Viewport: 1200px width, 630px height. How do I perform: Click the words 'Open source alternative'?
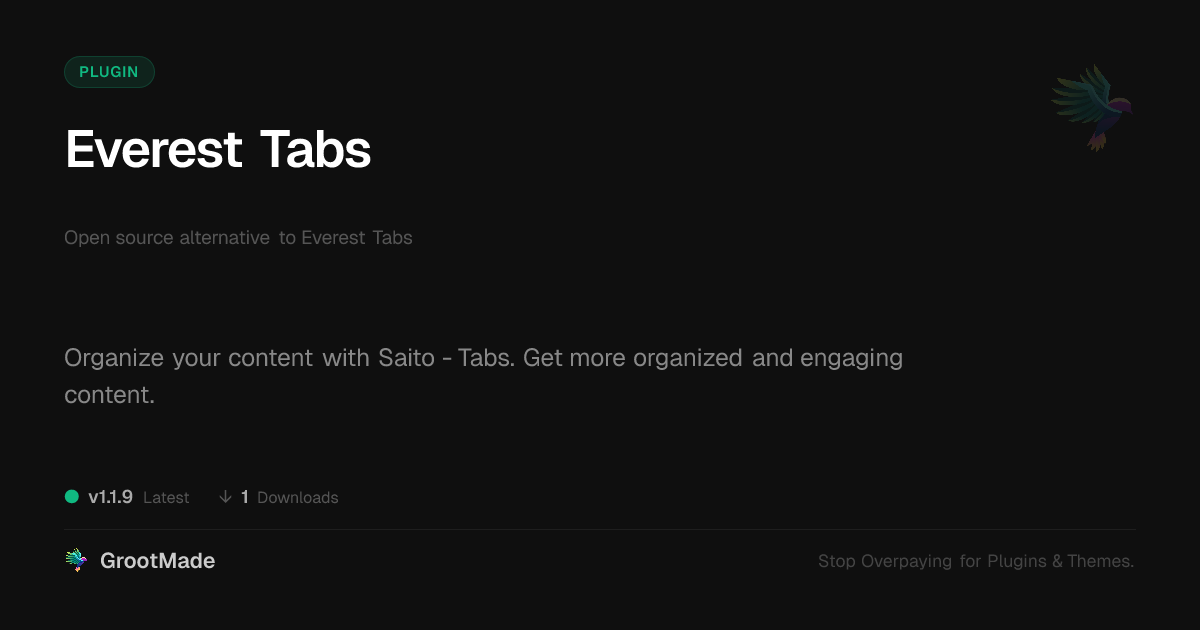[167, 238]
